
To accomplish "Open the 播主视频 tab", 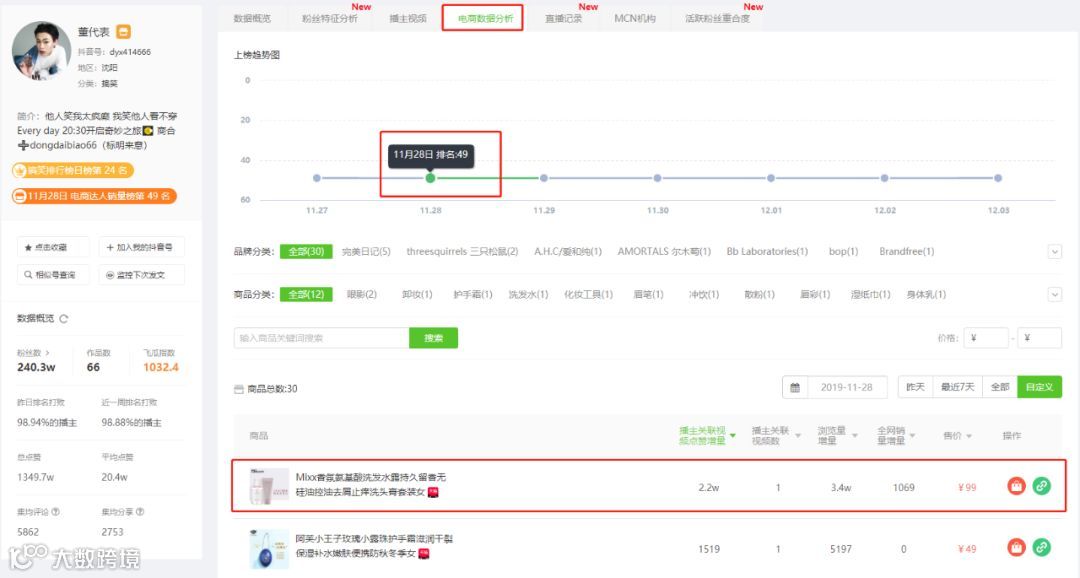I will (408, 19).
